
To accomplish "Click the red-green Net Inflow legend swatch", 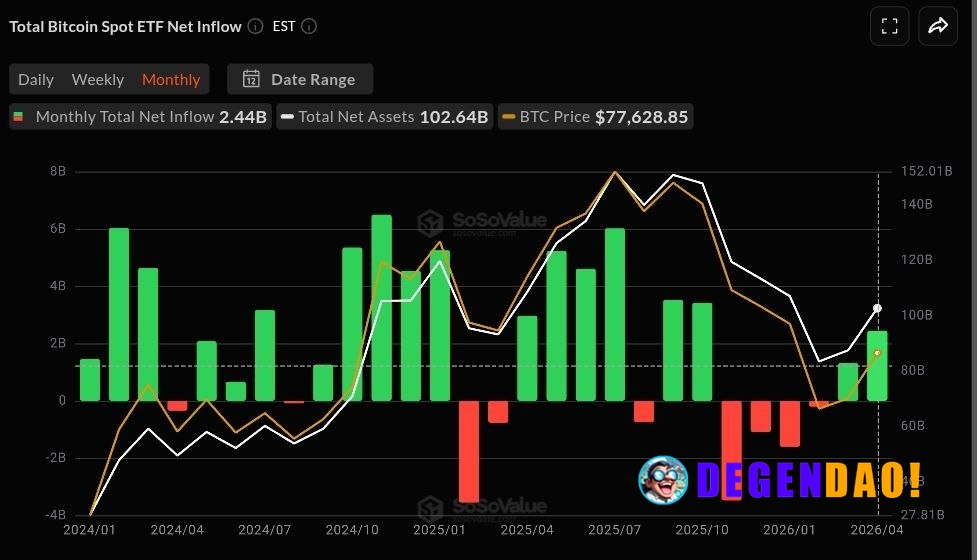I will pyautogui.click(x=18, y=116).
